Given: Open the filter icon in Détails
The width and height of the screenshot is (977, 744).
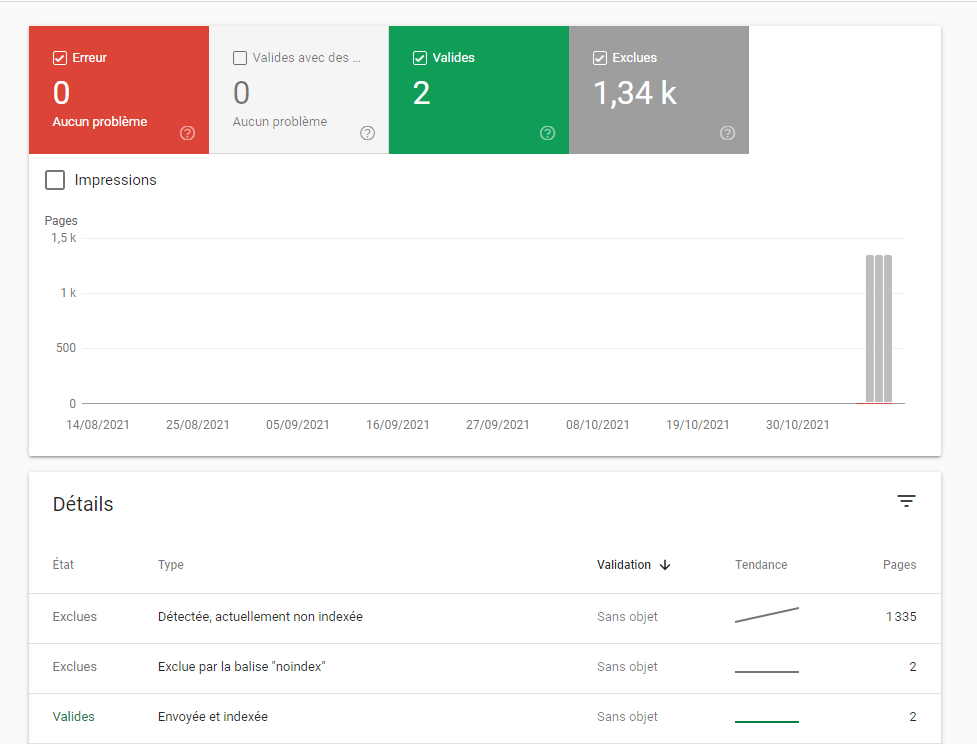Looking at the screenshot, I should [x=906, y=502].
